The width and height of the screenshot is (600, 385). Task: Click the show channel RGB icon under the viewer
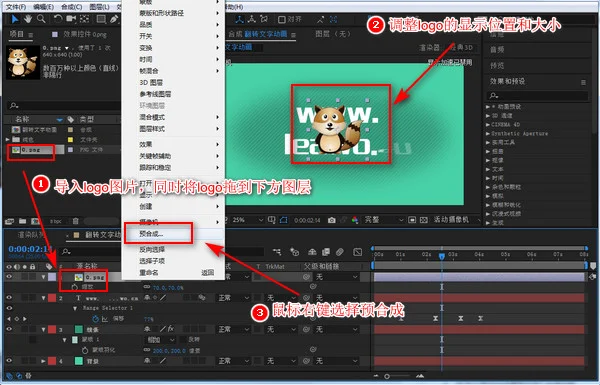355,220
